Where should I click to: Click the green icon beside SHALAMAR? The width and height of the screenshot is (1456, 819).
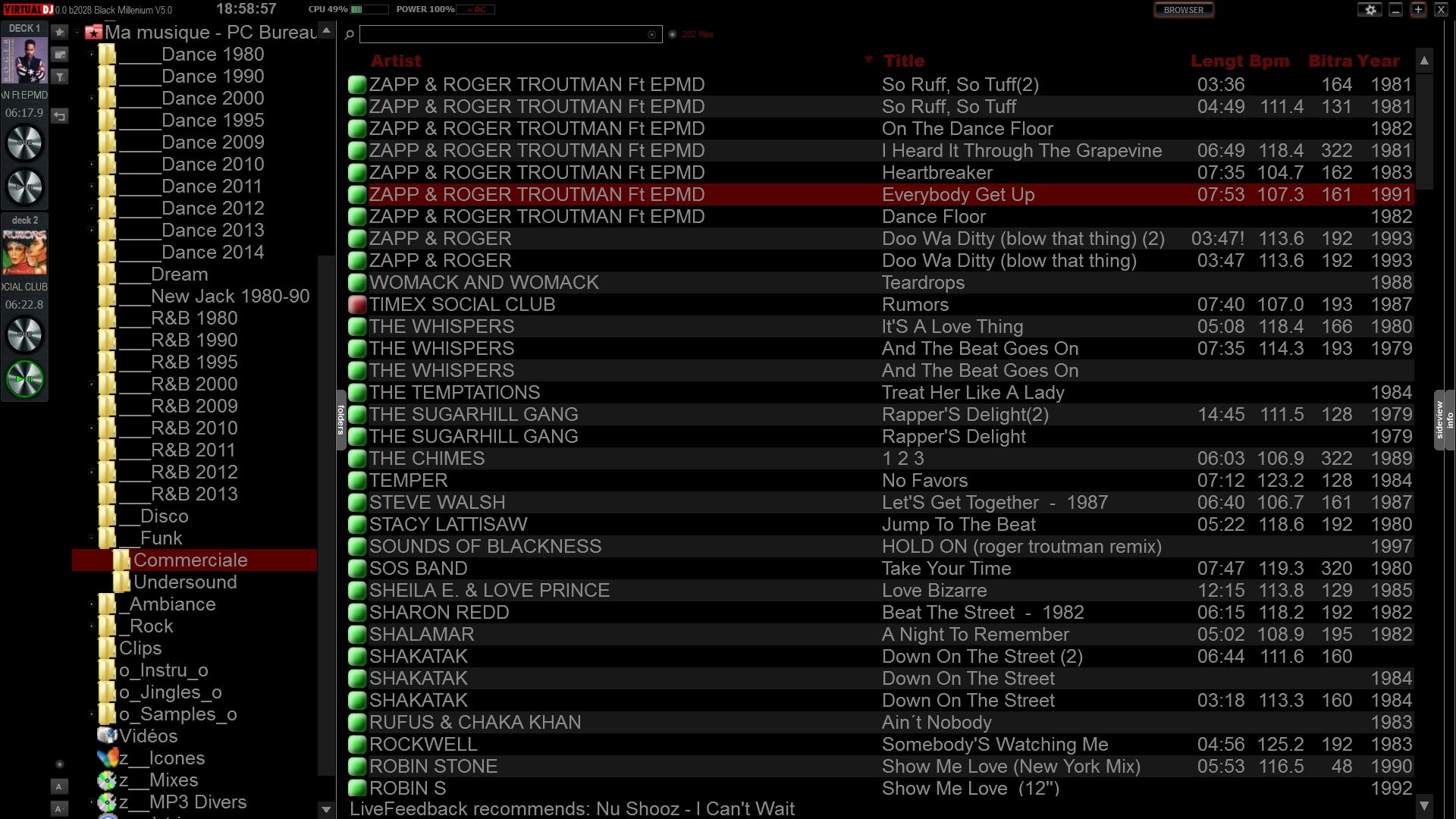click(x=357, y=635)
